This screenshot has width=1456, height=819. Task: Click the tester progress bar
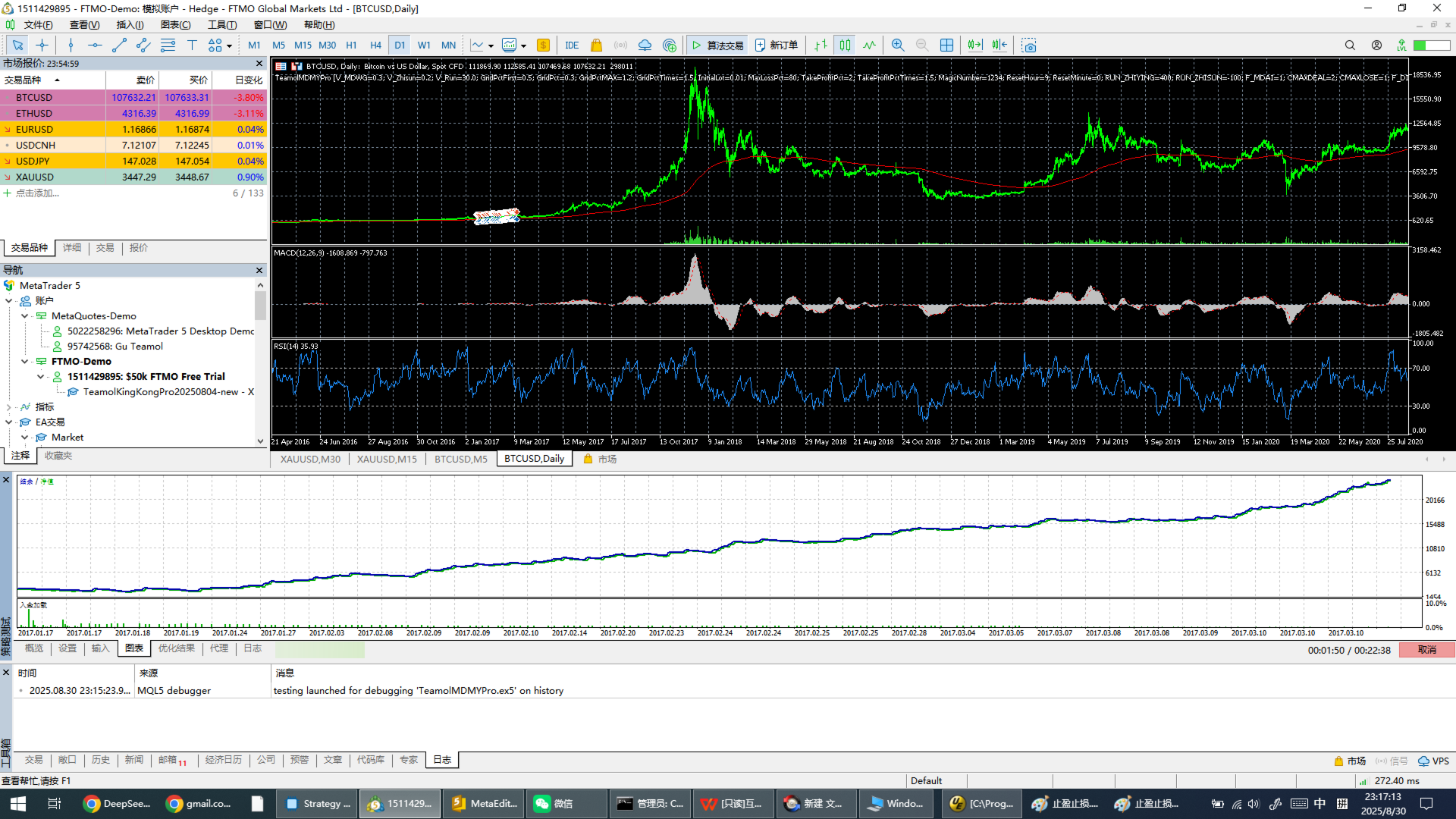click(320, 649)
